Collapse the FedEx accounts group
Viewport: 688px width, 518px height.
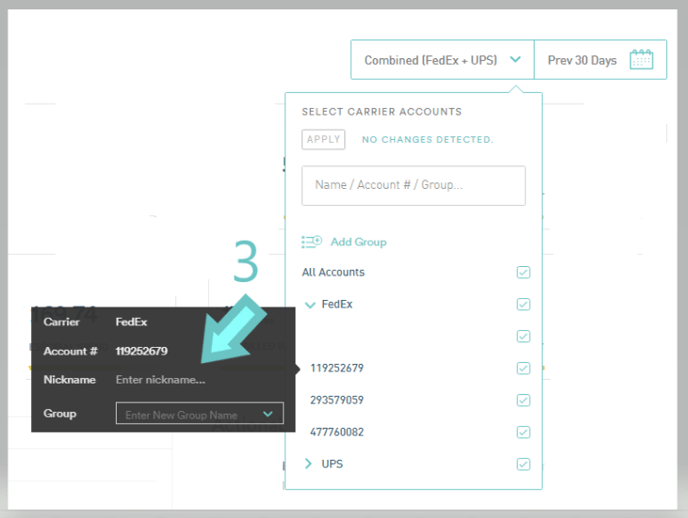(x=310, y=305)
